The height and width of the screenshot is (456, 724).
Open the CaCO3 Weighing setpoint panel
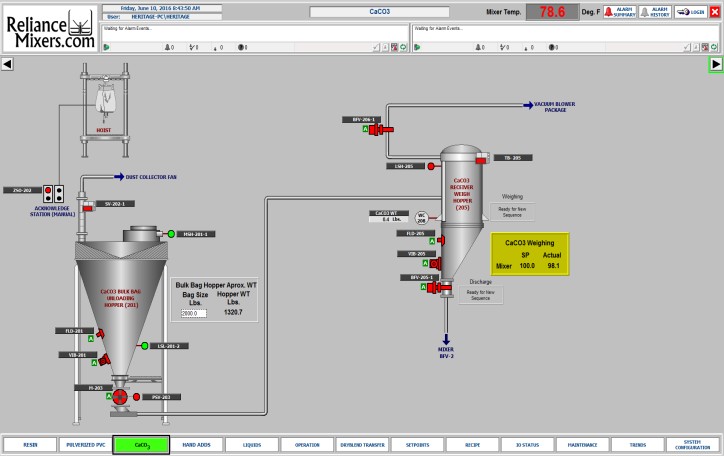tap(529, 254)
